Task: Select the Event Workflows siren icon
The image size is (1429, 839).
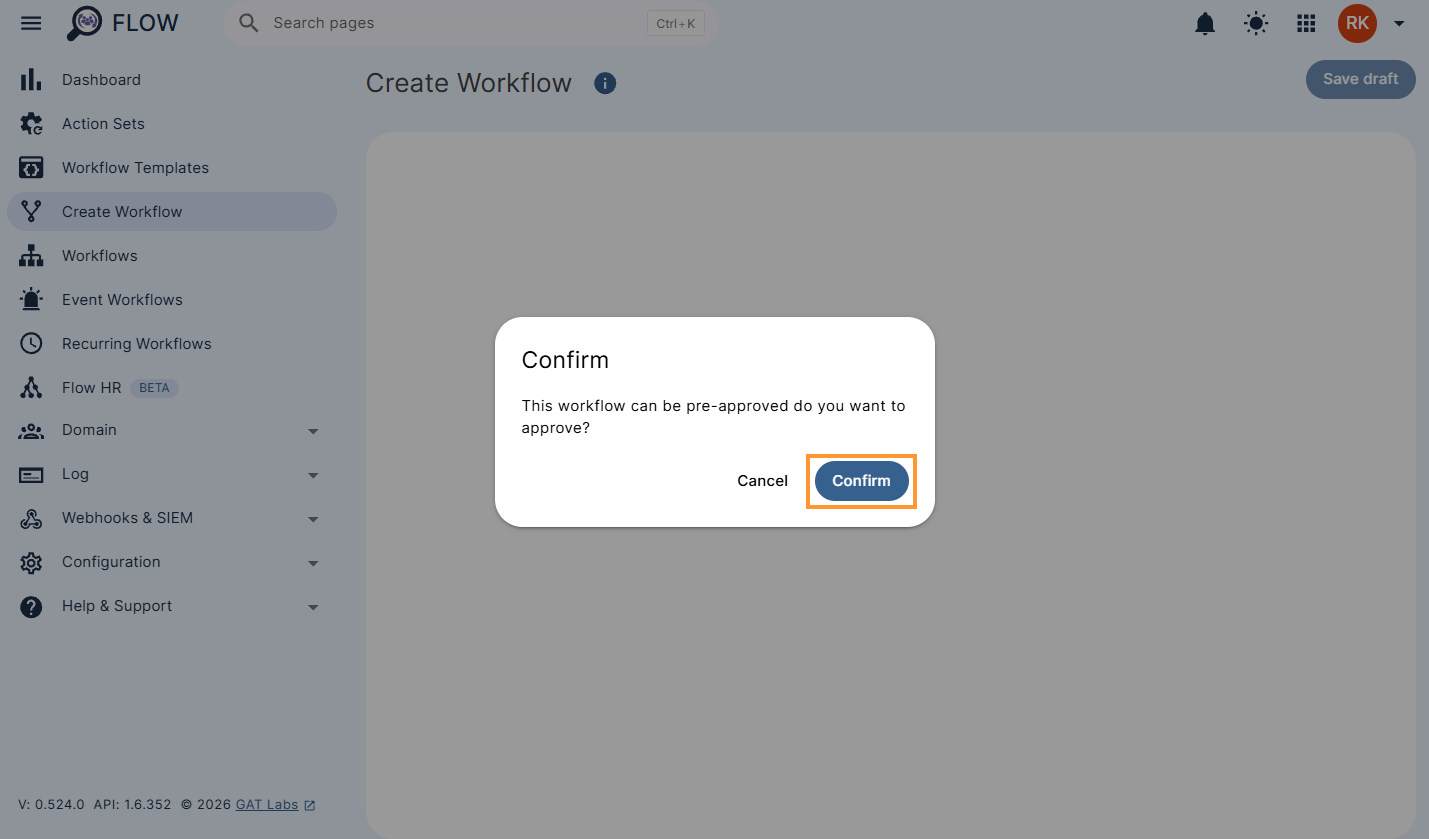Action: point(31,300)
